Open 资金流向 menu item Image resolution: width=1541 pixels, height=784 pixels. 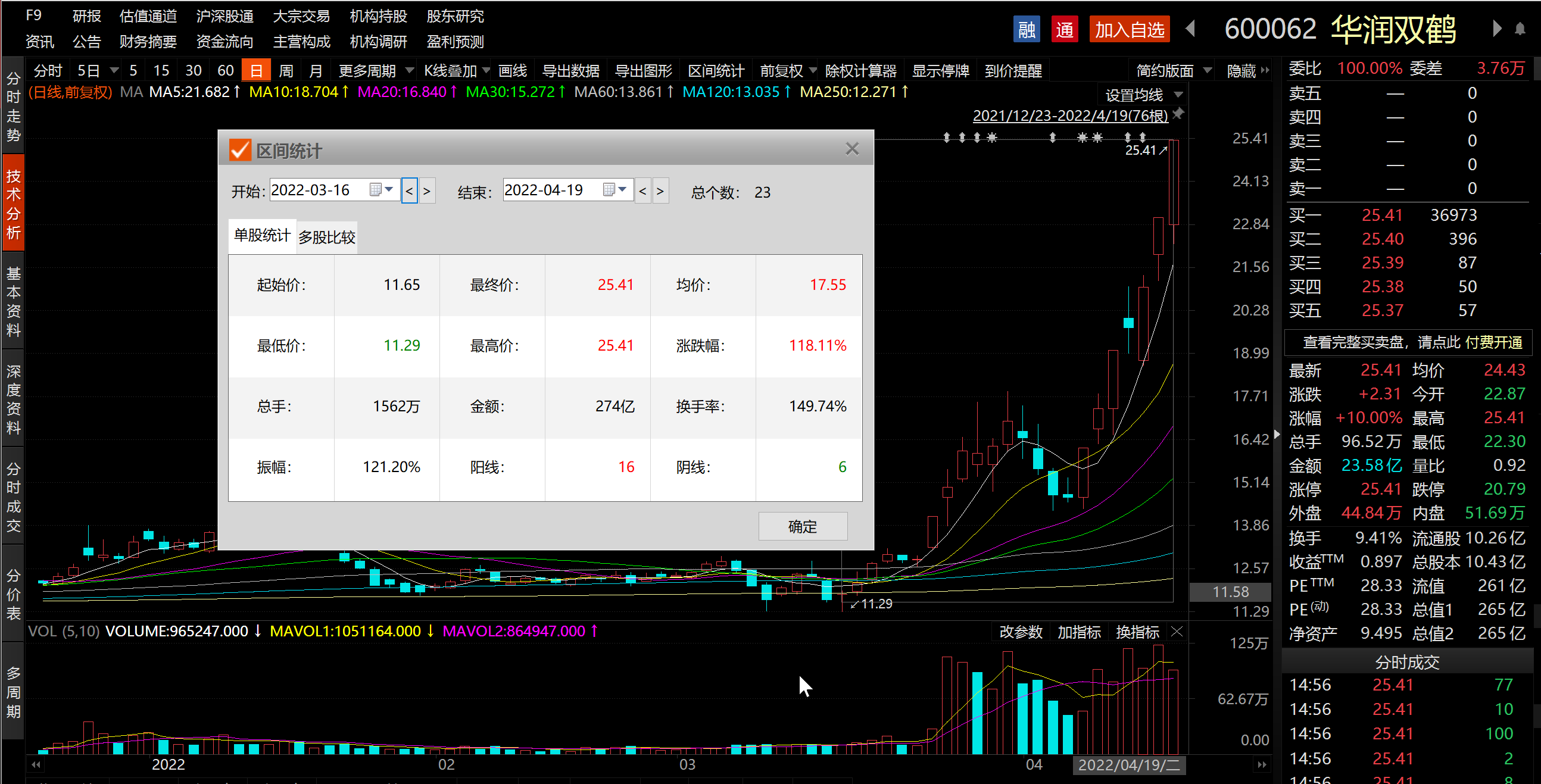coord(224,41)
